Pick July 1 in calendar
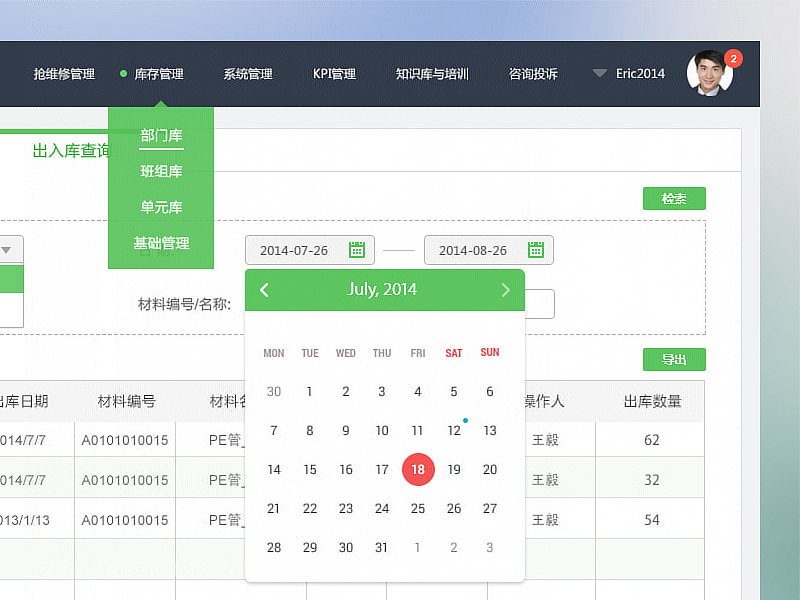The width and height of the screenshot is (800, 600). 309,391
